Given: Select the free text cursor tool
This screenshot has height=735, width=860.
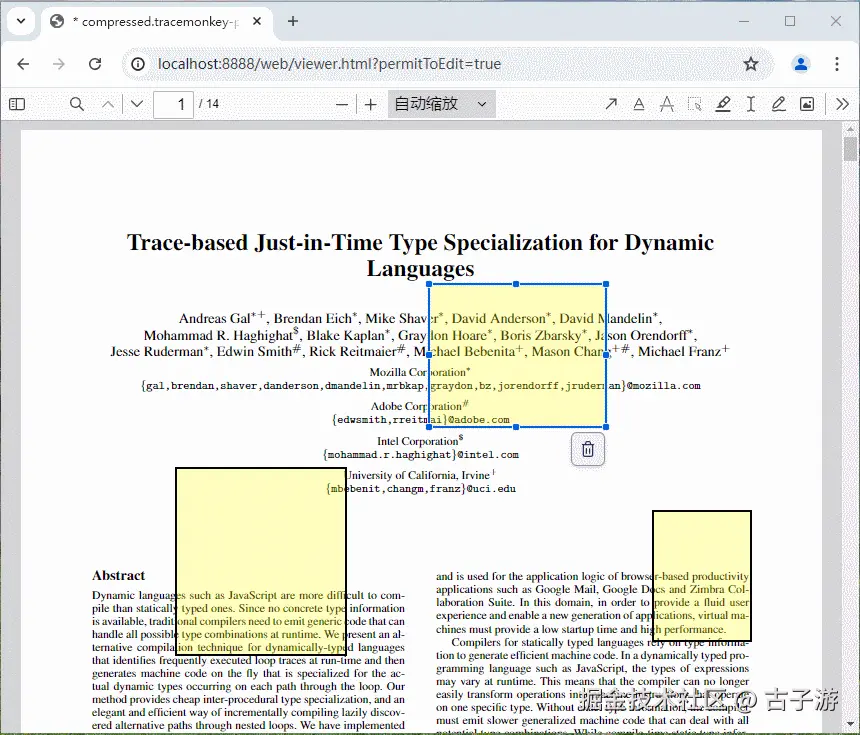Looking at the screenshot, I should pyautogui.click(x=751, y=104).
